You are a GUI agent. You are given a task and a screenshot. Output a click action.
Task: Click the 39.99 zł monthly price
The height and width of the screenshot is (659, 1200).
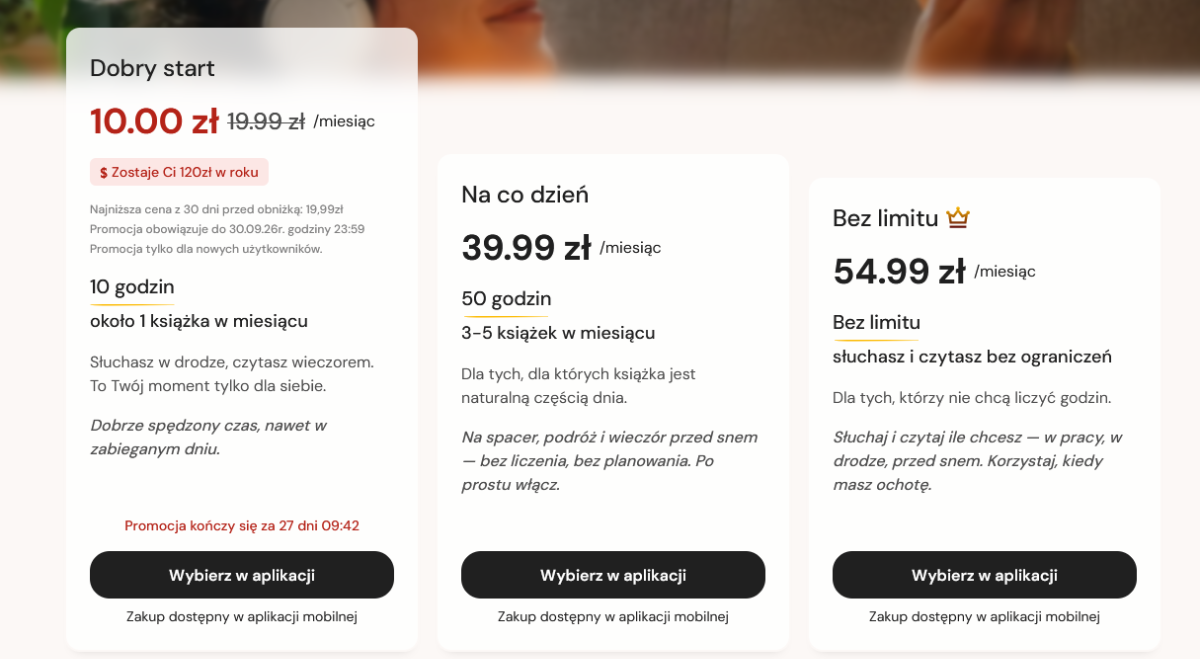pyautogui.click(x=526, y=248)
